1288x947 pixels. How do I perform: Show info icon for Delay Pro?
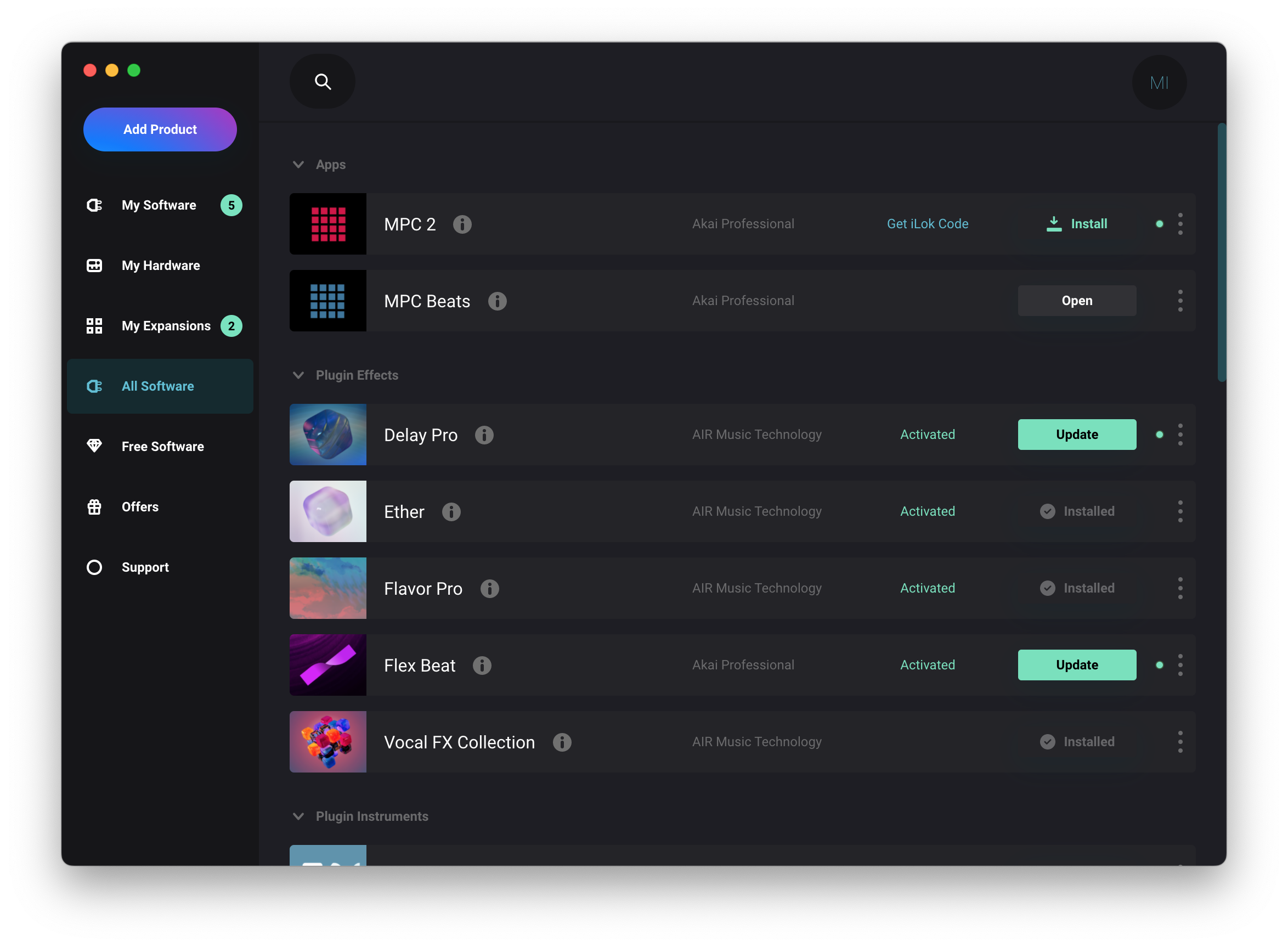[484, 435]
